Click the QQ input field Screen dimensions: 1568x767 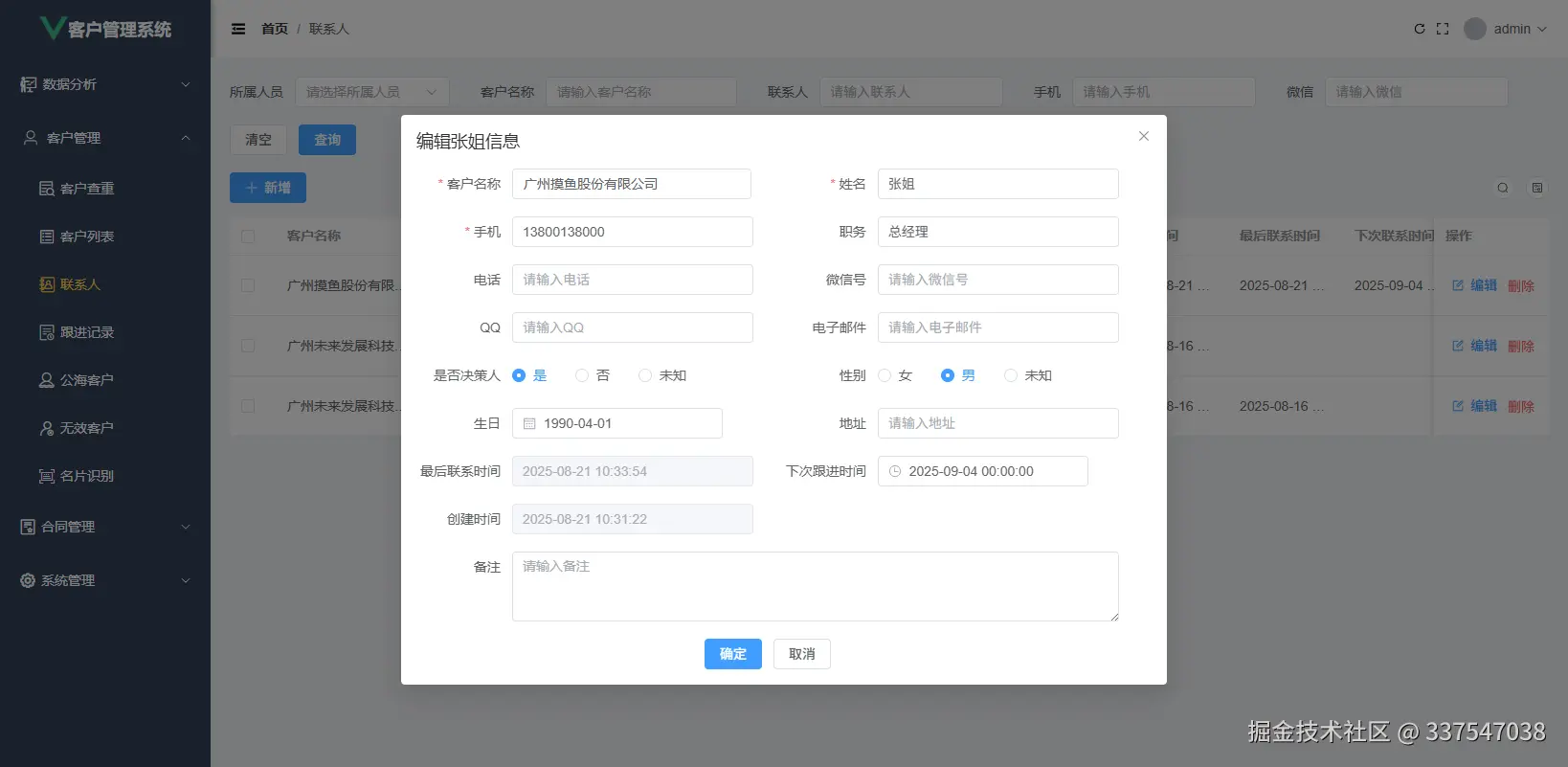tap(633, 327)
